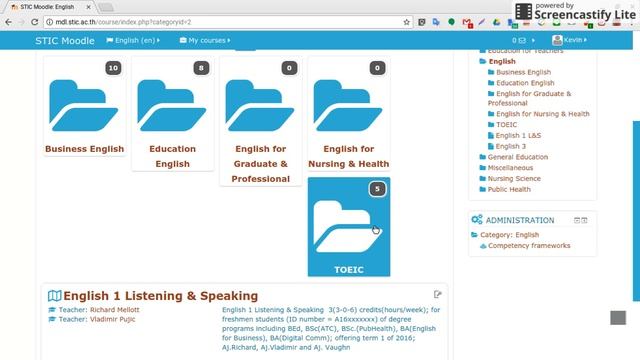Click the 8 courses badge on Education English

[201, 68]
